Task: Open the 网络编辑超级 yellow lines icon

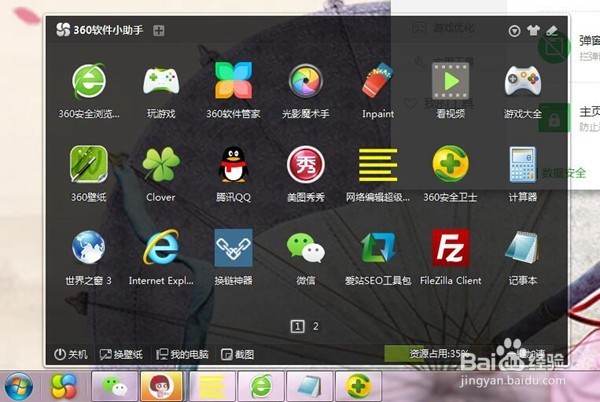Action: tap(378, 165)
